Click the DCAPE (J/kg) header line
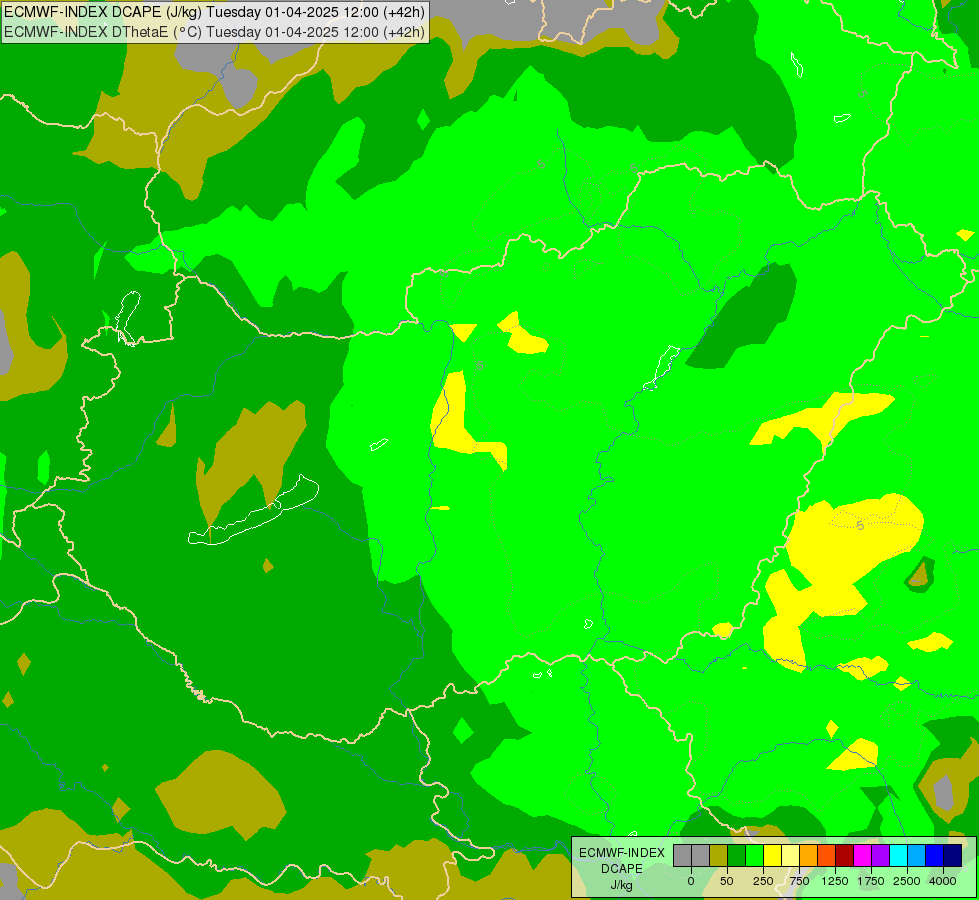This screenshot has height=900, width=979. [214, 12]
